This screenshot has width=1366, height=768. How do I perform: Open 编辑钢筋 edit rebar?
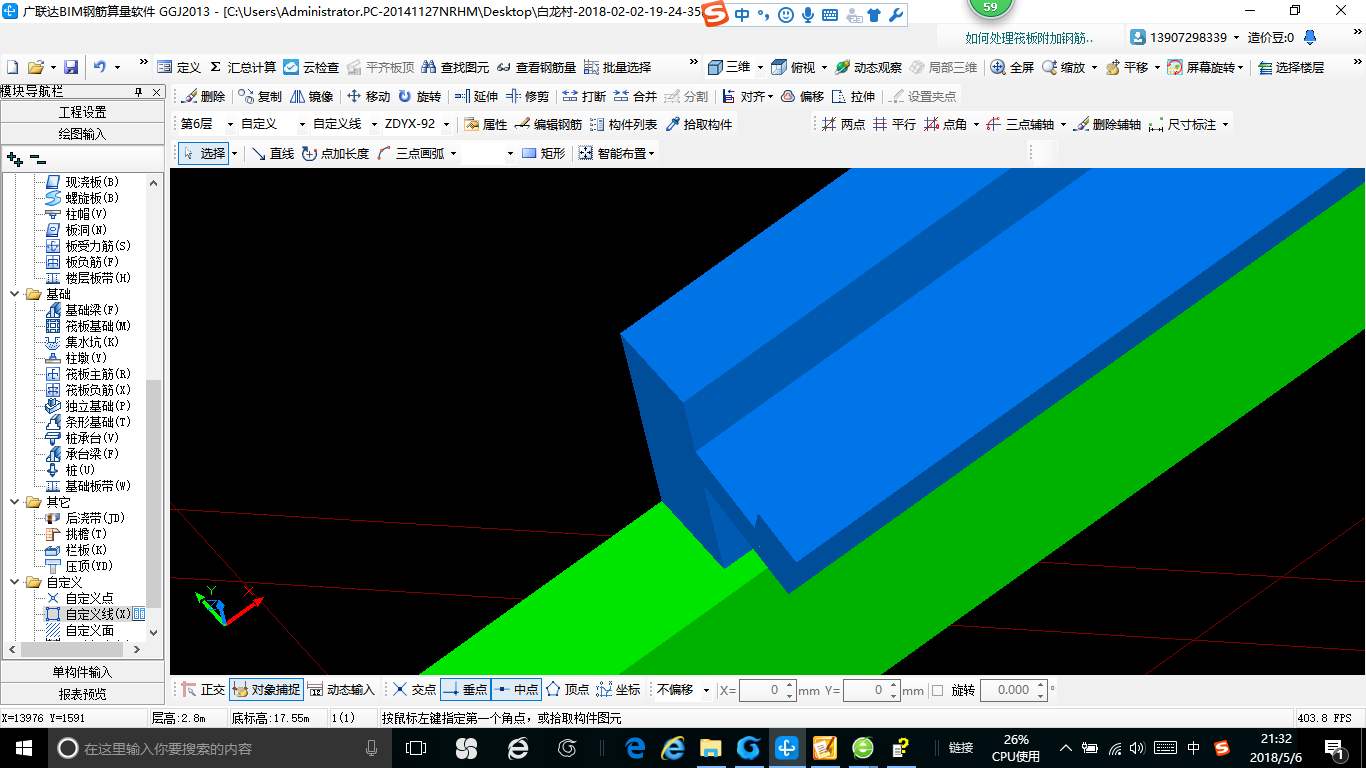(548, 124)
